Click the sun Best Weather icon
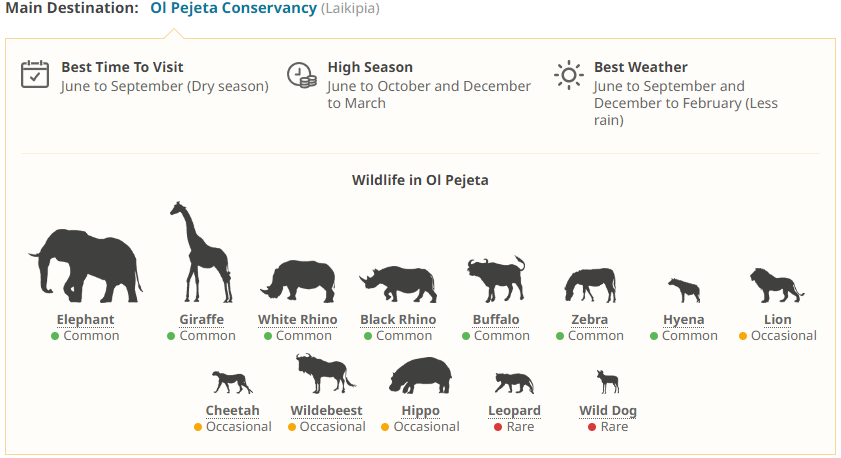 (x=568, y=75)
